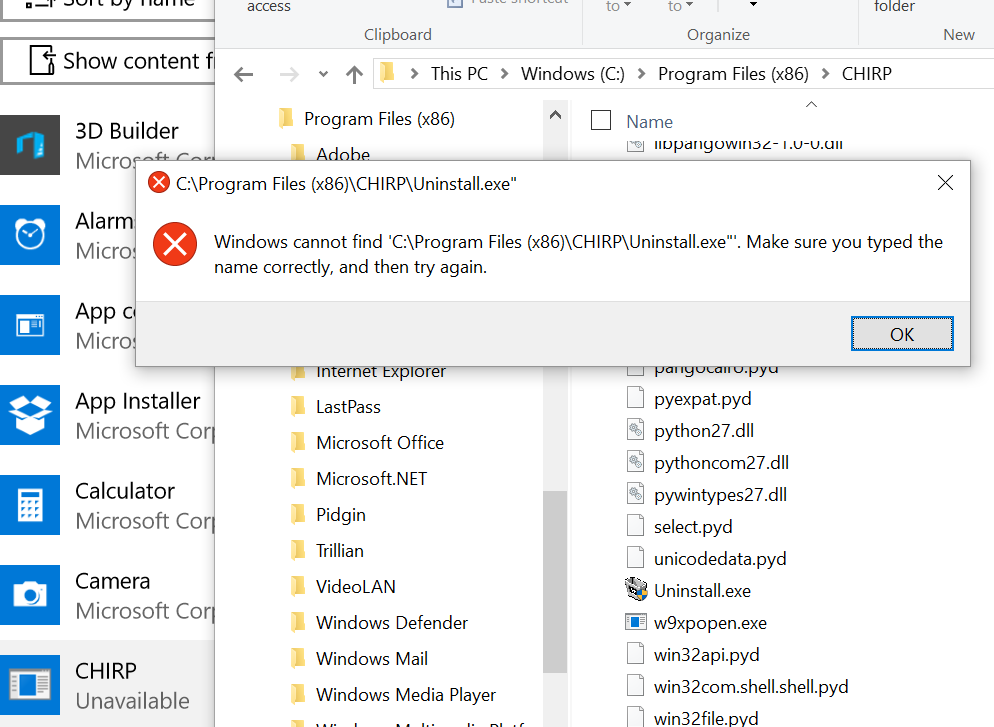Screen dimensions: 994x727
Task: Click the Trillian folder icon
Action: click(298, 550)
